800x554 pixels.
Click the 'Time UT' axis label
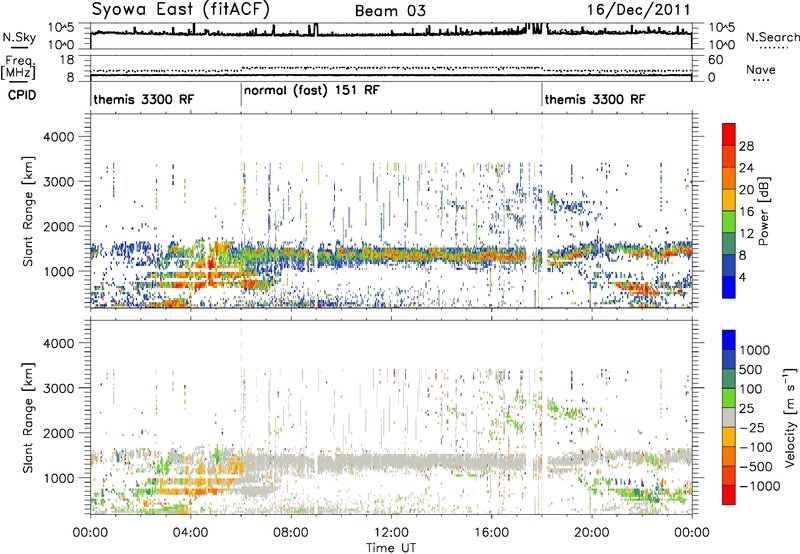coord(391,548)
